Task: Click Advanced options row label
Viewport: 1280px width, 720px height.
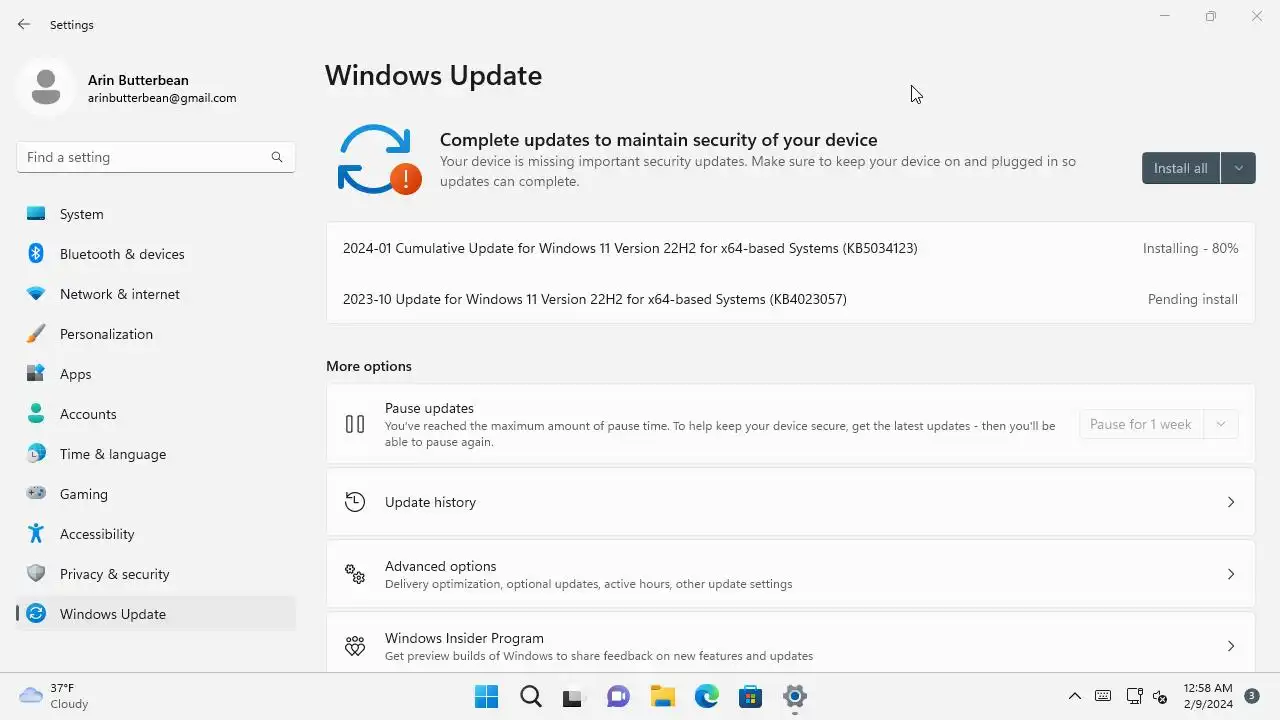Action: click(440, 566)
